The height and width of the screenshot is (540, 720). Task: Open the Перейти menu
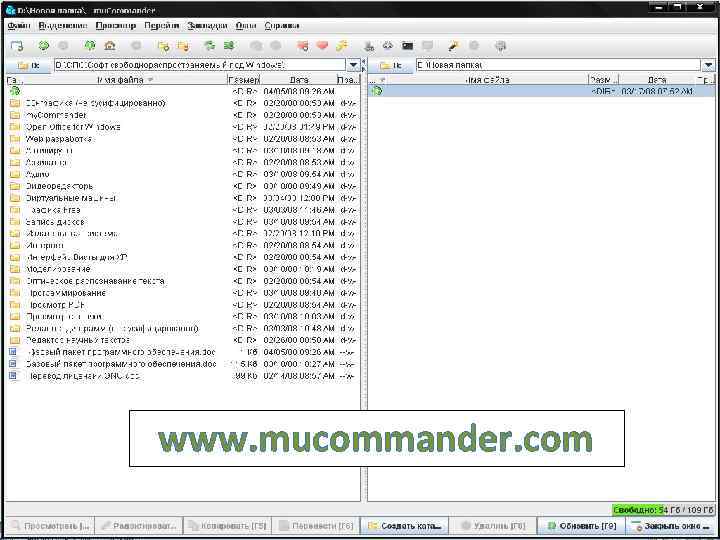pos(162,26)
